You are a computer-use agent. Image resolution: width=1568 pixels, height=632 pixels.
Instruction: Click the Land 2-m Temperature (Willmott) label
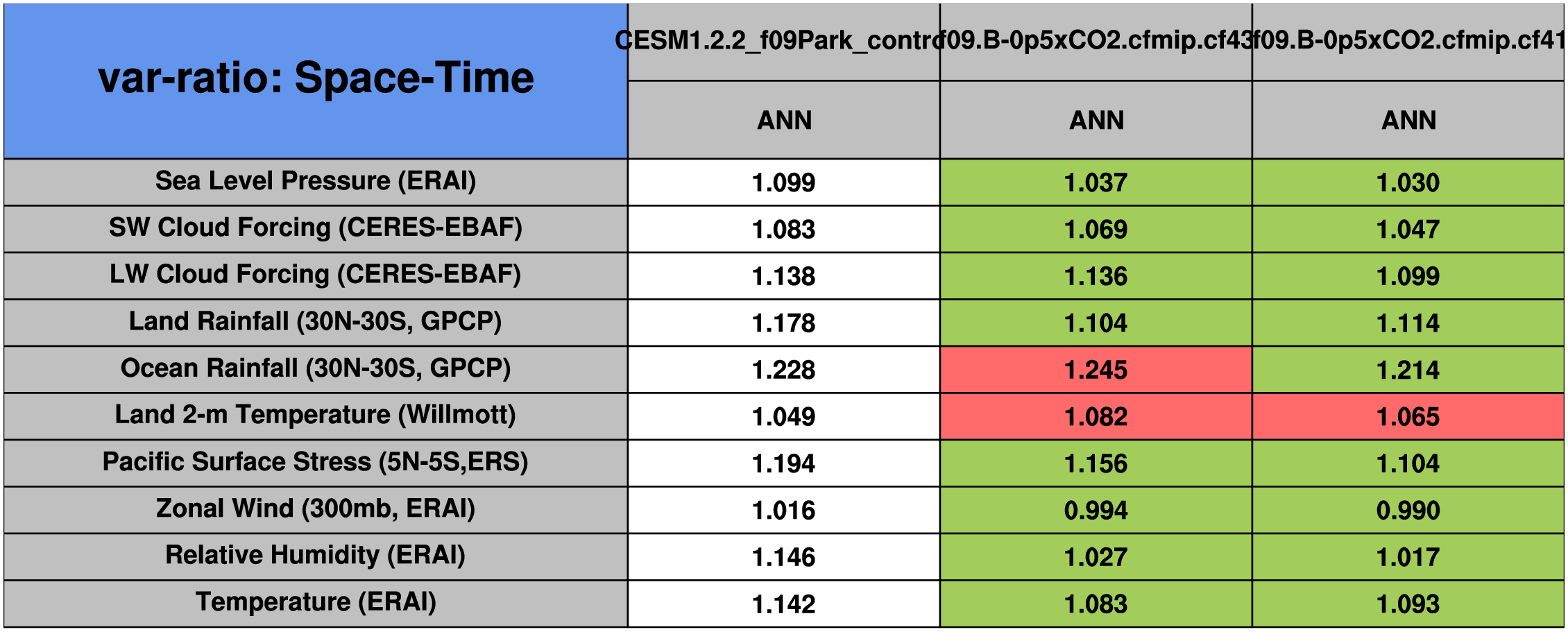pyautogui.click(x=316, y=416)
